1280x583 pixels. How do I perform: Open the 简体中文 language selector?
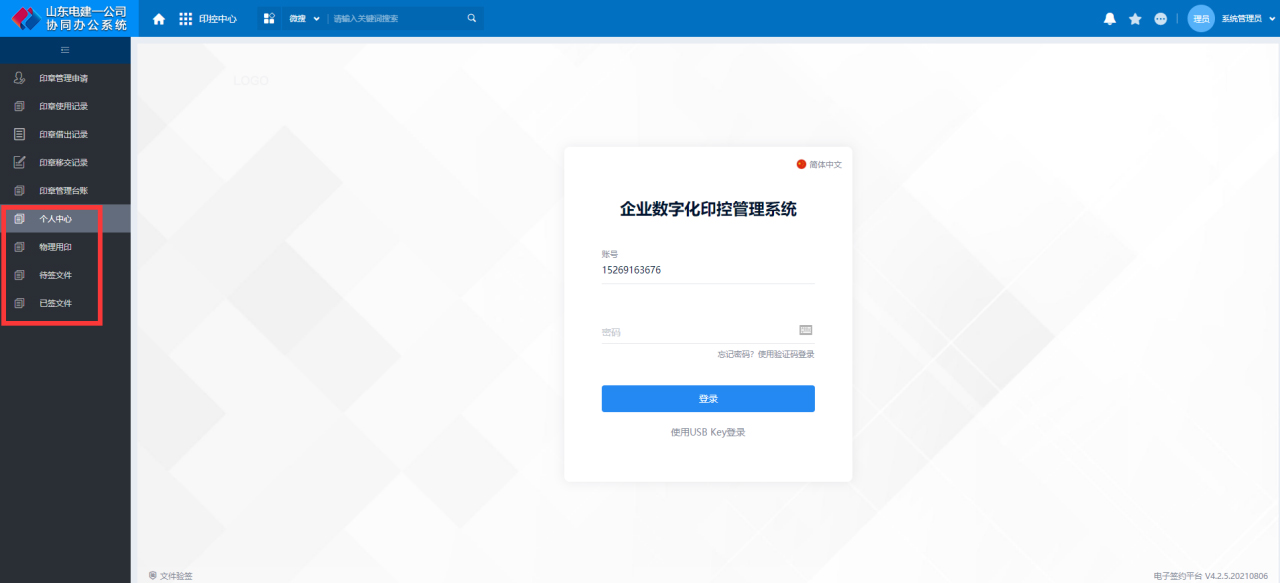point(819,164)
